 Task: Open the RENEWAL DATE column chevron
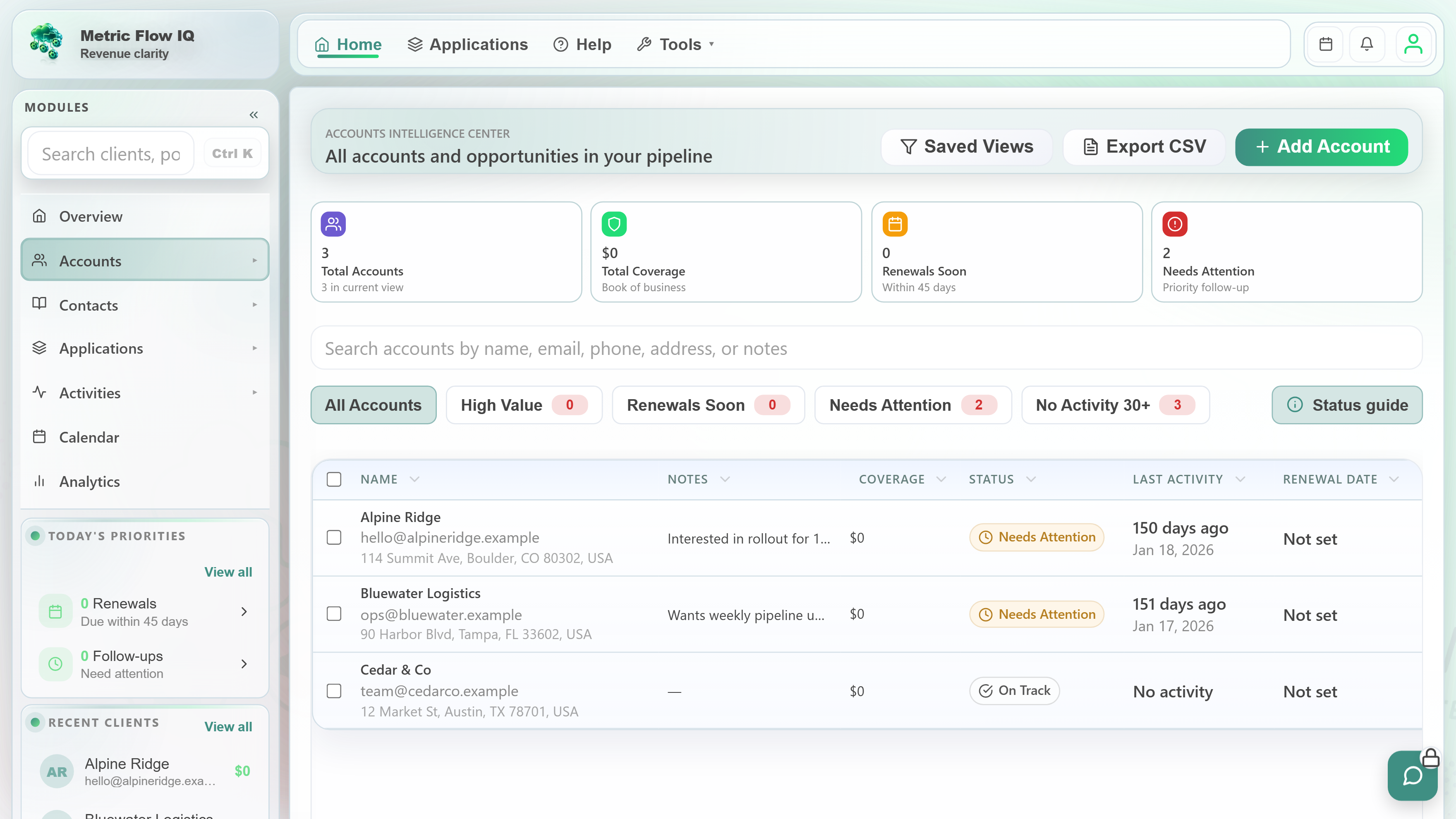[1394, 479]
